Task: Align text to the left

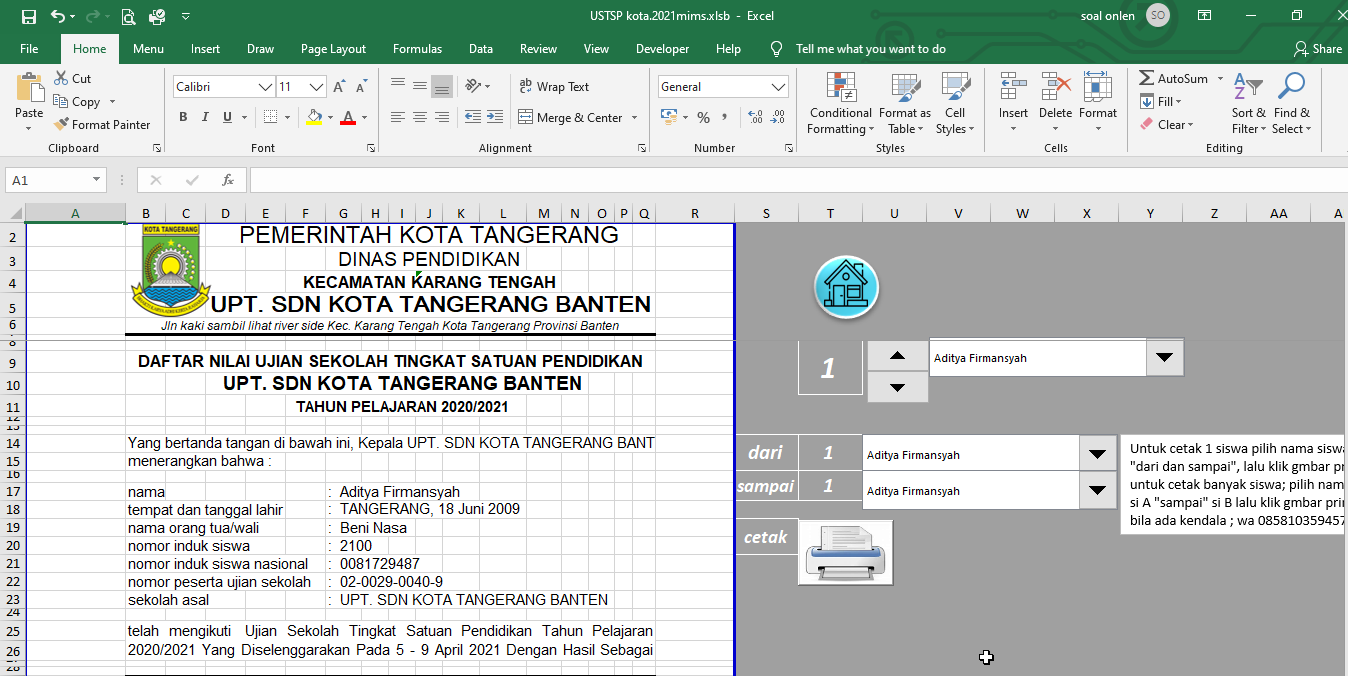Action: click(397, 117)
